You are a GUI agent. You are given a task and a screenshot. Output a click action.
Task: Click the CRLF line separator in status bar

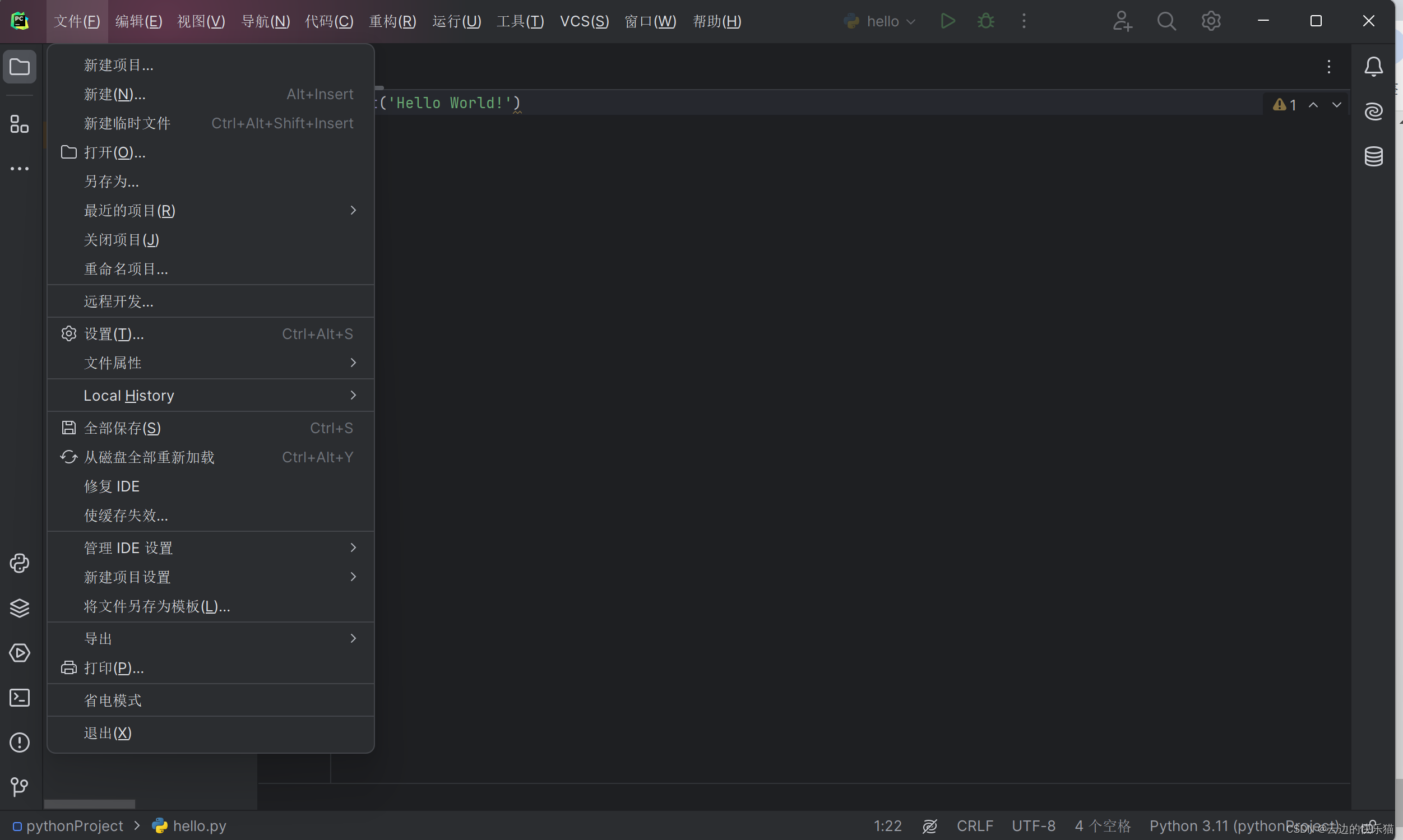974,826
